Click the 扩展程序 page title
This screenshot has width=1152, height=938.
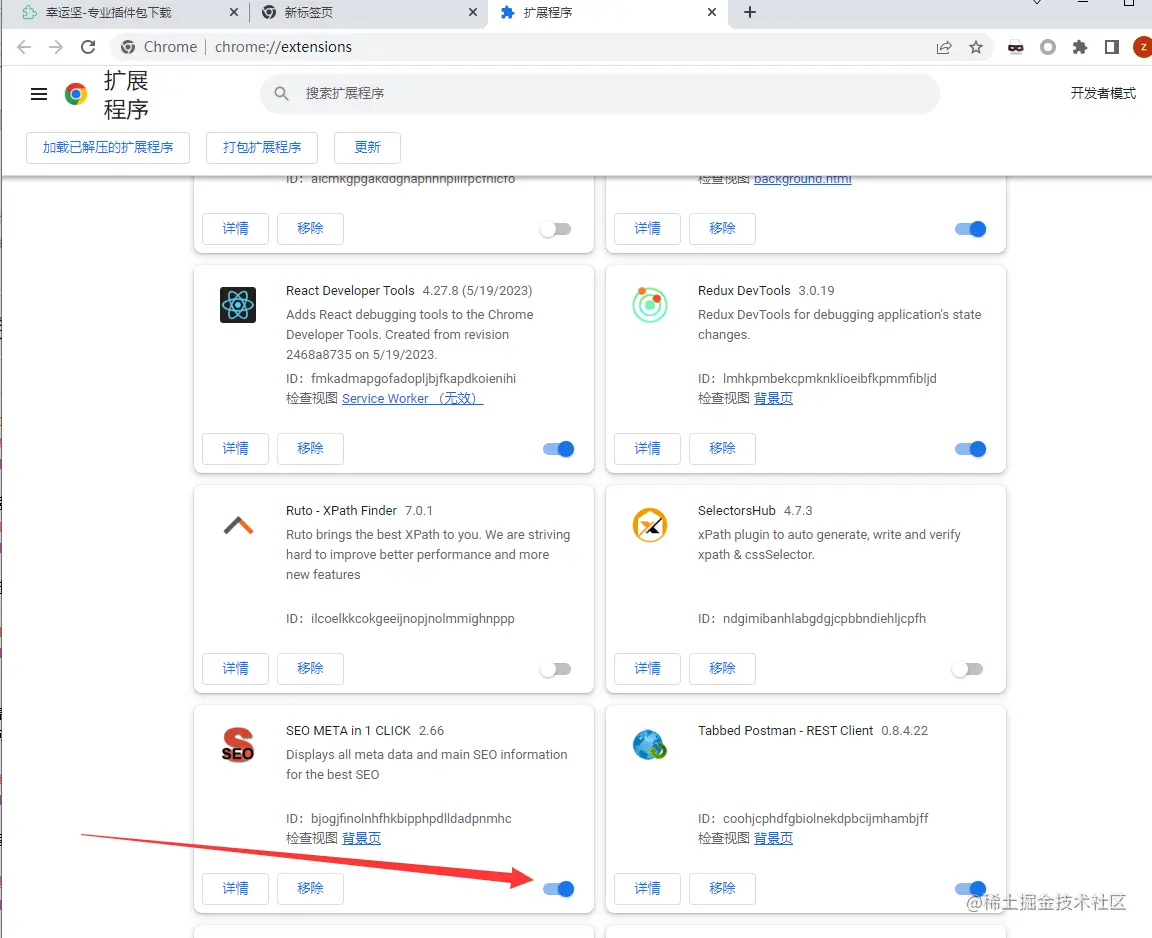pyautogui.click(x=126, y=95)
